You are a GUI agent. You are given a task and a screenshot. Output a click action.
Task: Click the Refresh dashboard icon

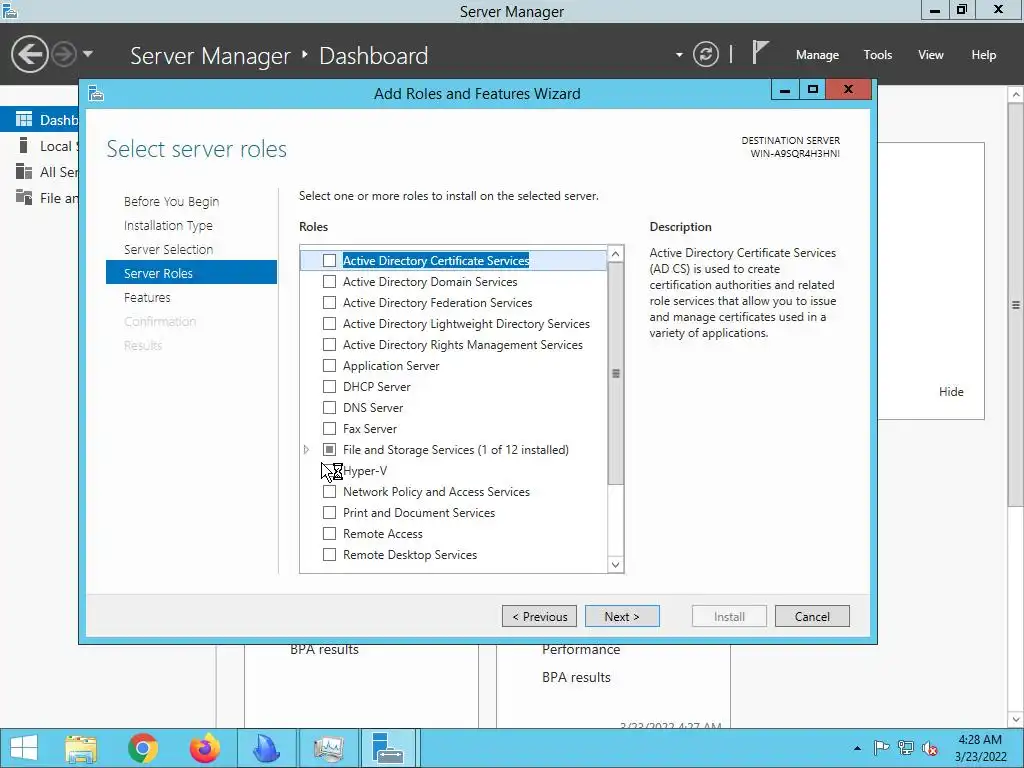(705, 54)
